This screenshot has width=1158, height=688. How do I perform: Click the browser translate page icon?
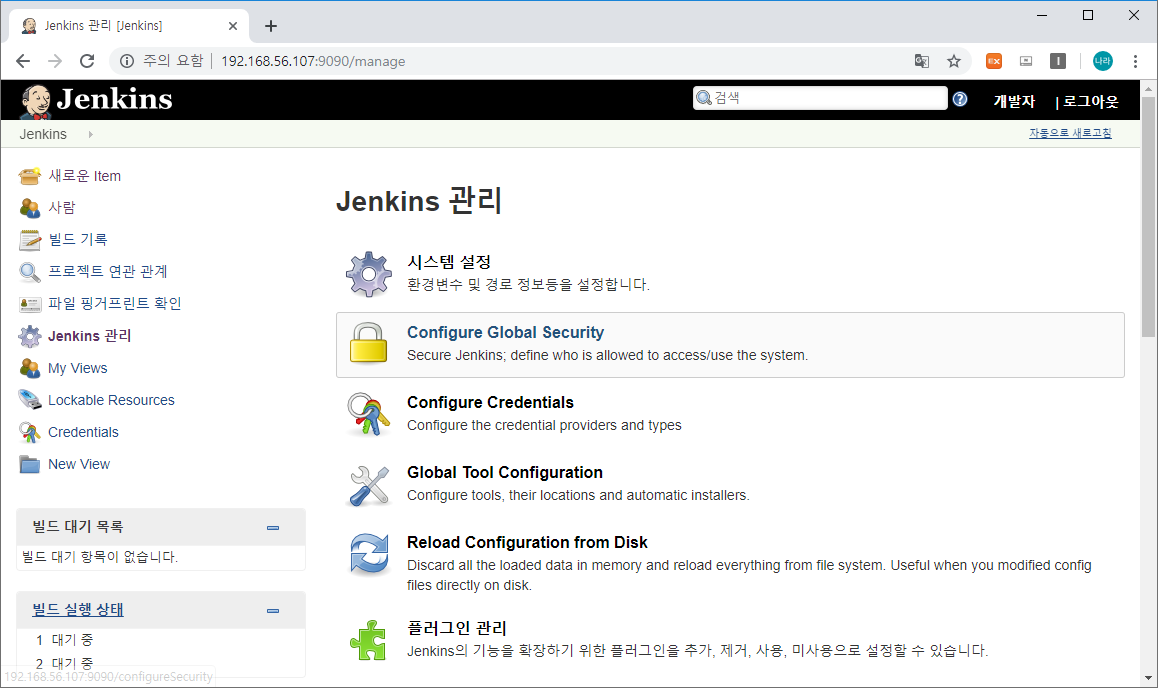click(922, 61)
